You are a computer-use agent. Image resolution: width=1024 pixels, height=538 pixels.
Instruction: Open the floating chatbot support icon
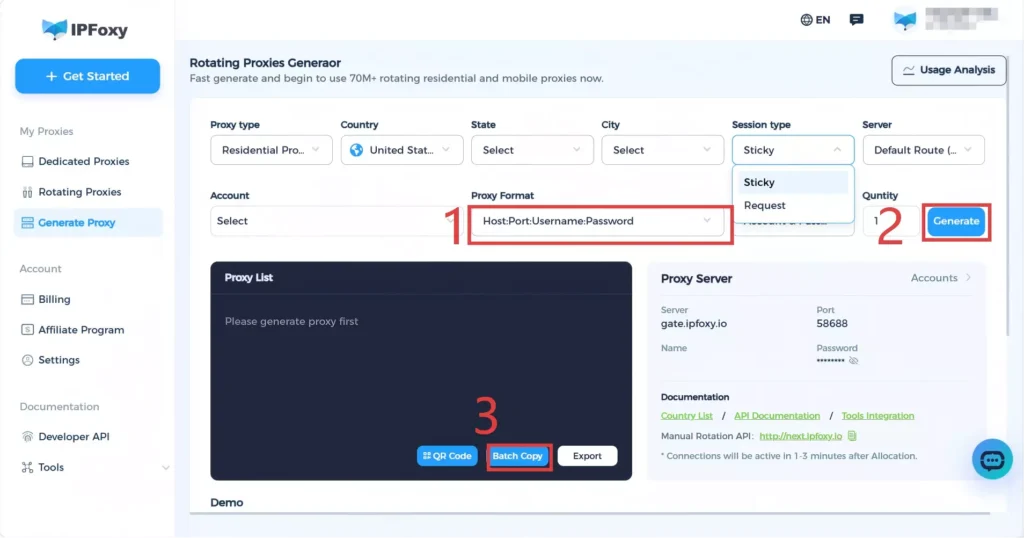click(x=992, y=459)
